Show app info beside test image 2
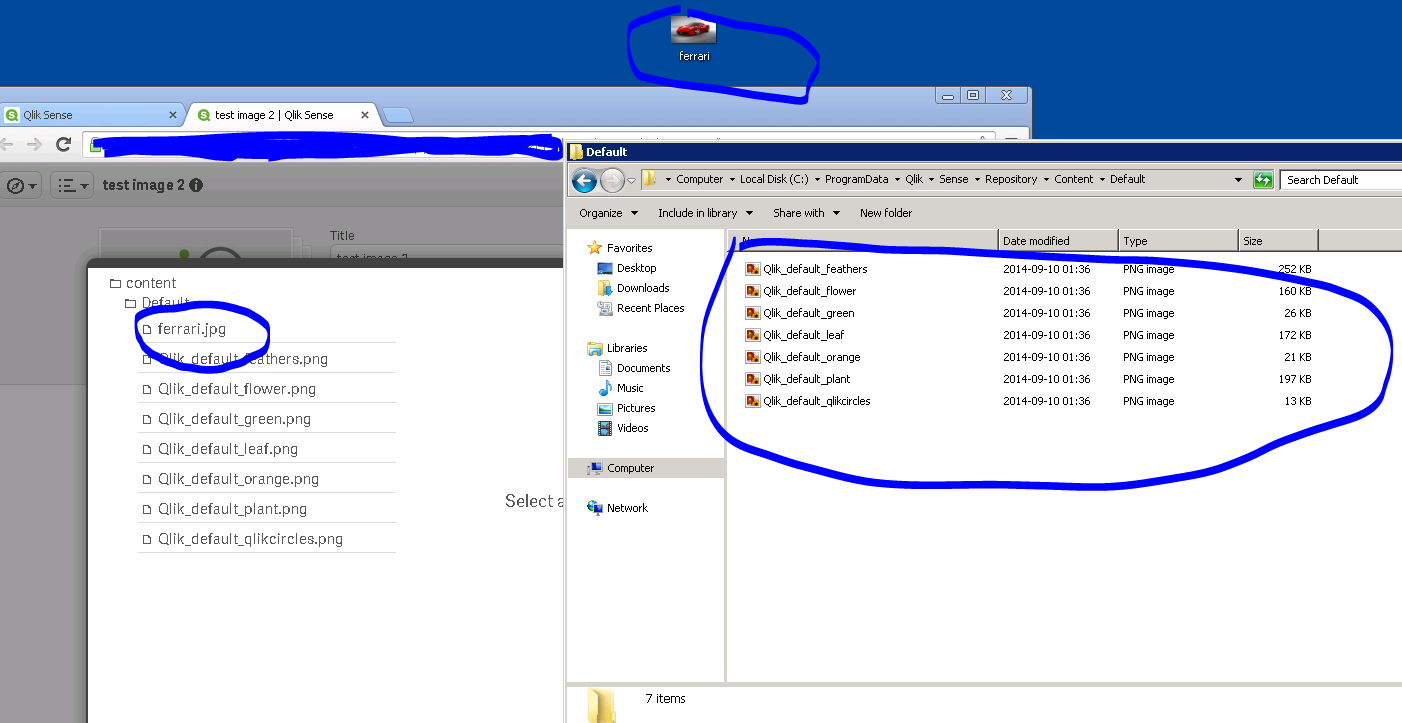The width and height of the screenshot is (1402, 723). click(x=196, y=185)
